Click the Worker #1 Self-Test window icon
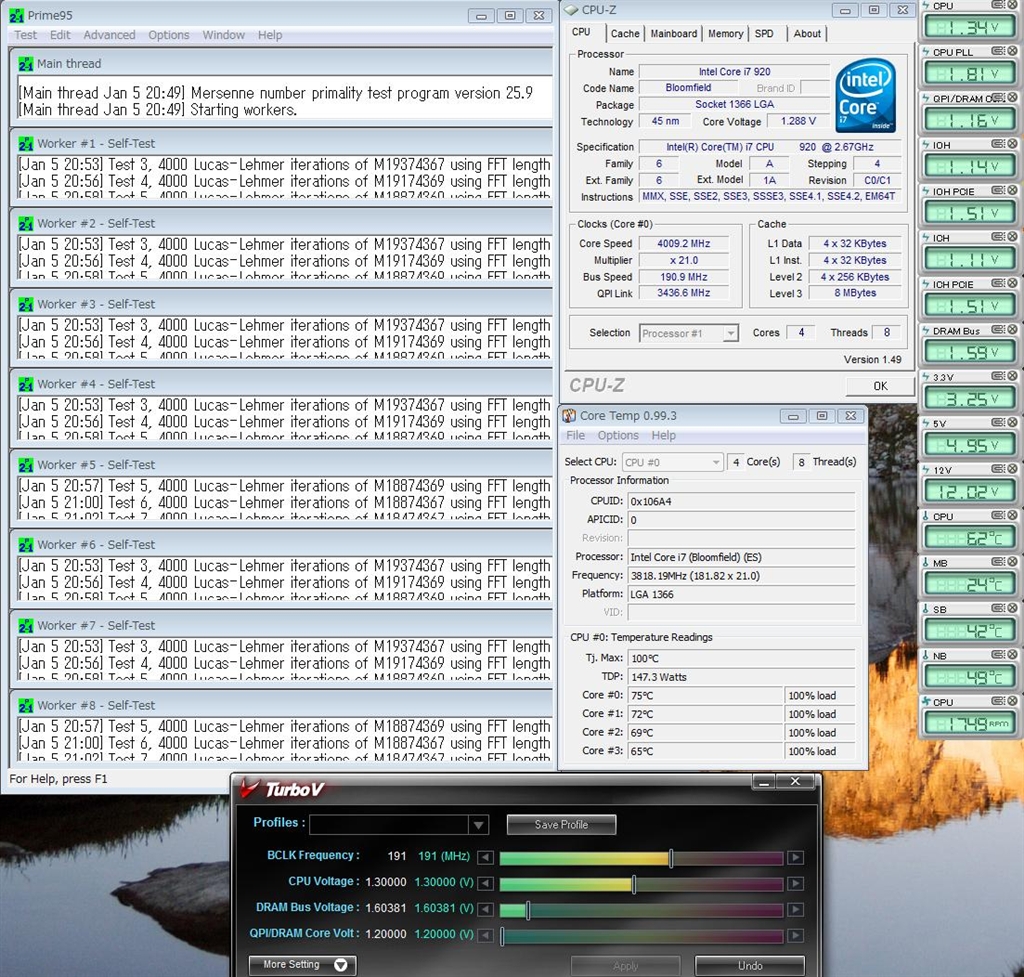Viewport: 1024px width, 977px height. [27, 144]
